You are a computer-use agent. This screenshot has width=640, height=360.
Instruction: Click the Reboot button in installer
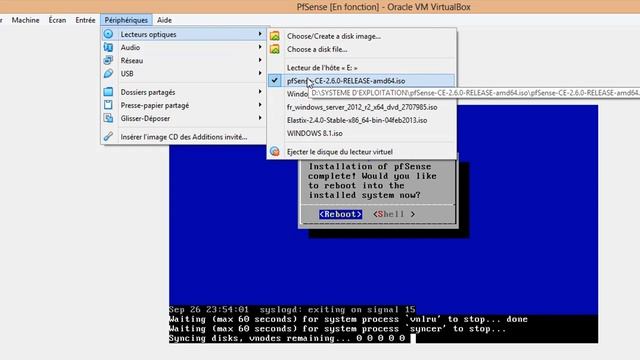[340, 214]
